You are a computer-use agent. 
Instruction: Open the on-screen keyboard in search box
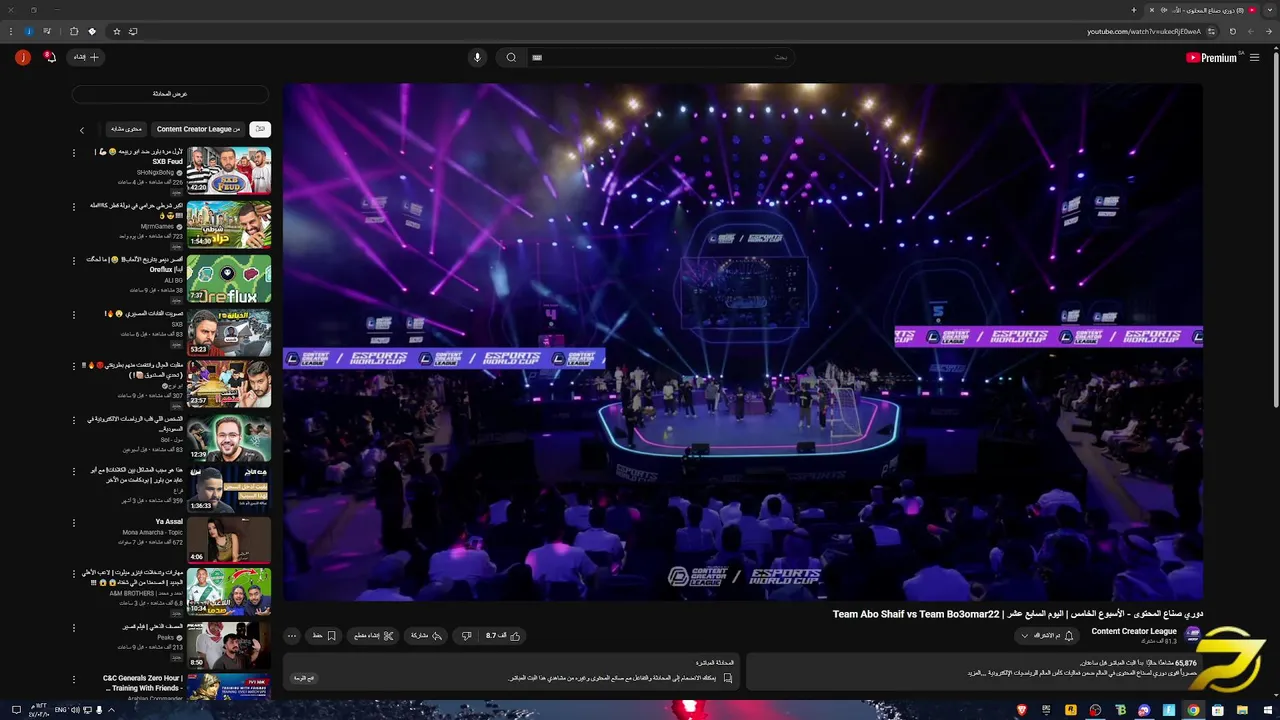pyautogui.click(x=537, y=58)
